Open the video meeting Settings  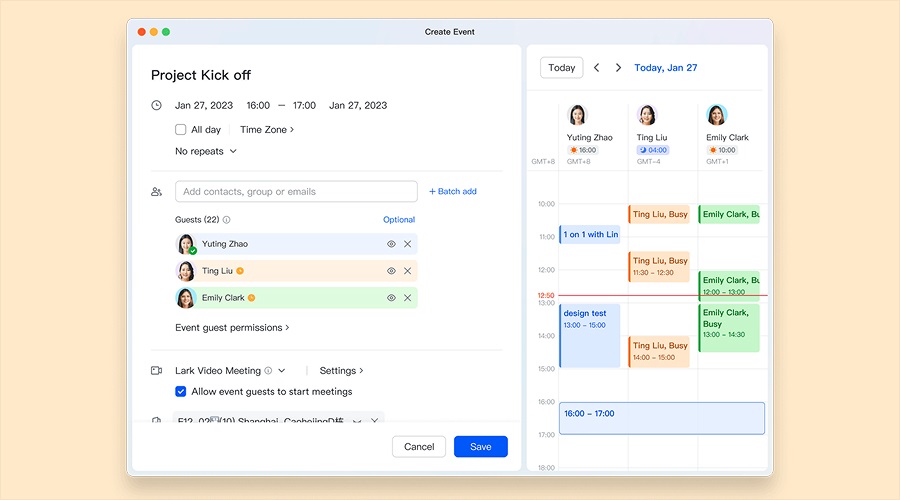pyautogui.click(x=342, y=371)
